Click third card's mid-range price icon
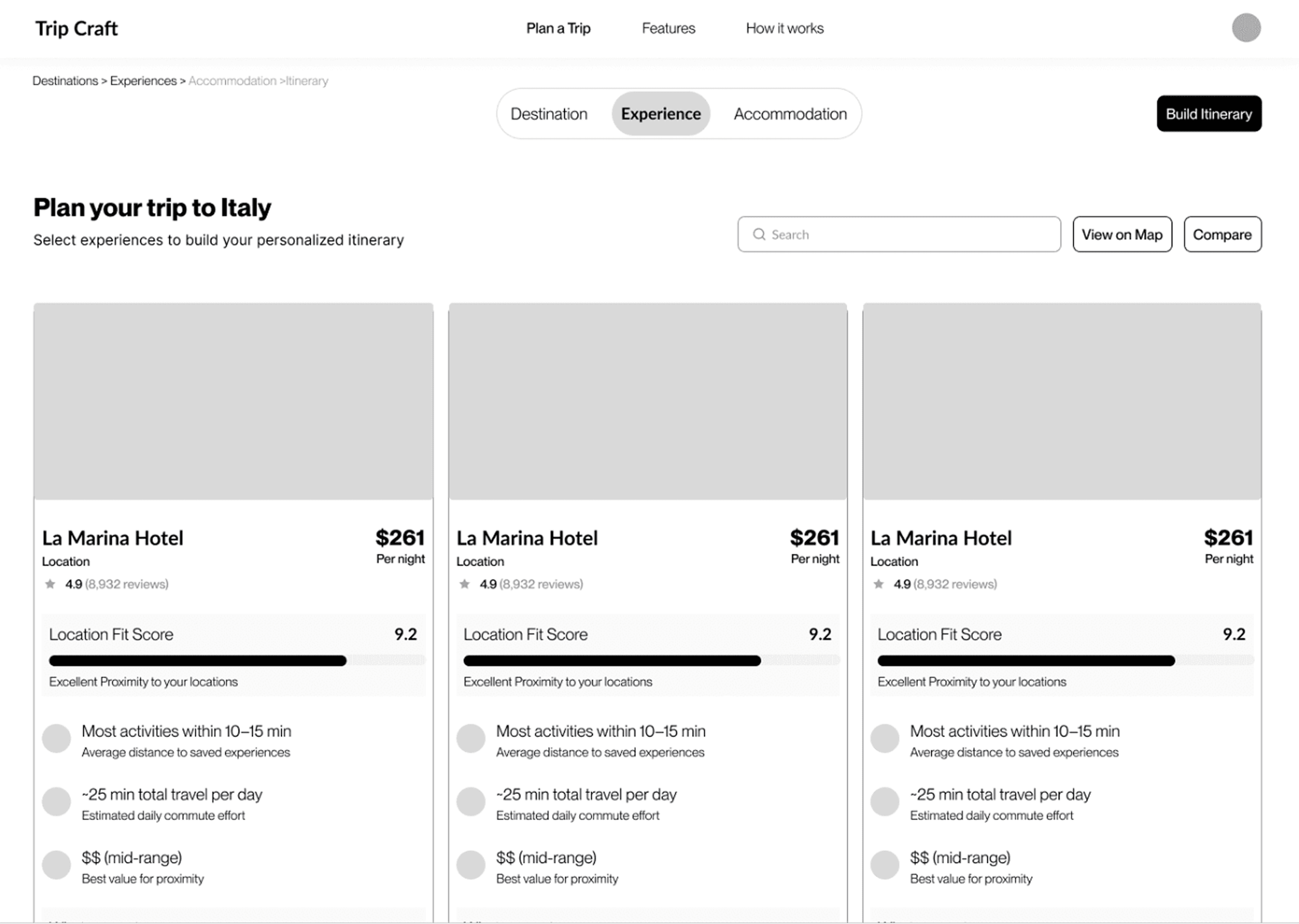Screen dimensions: 1299x924 click(885, 865)
